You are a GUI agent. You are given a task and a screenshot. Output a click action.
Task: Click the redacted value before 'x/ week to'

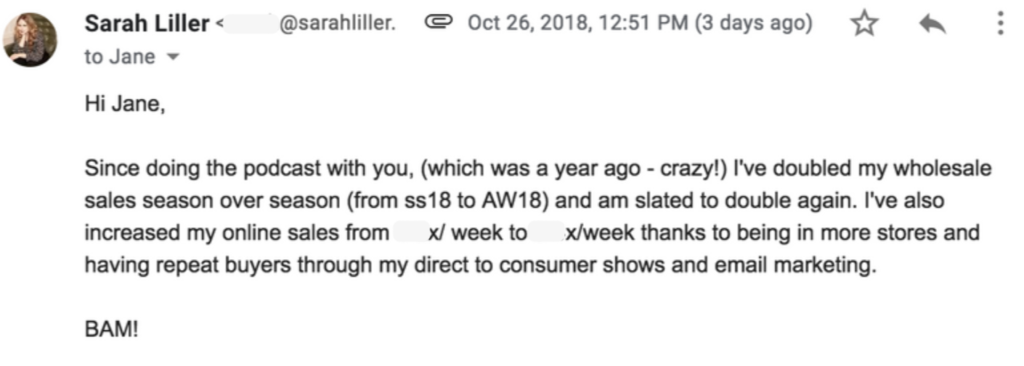(409, 233)
